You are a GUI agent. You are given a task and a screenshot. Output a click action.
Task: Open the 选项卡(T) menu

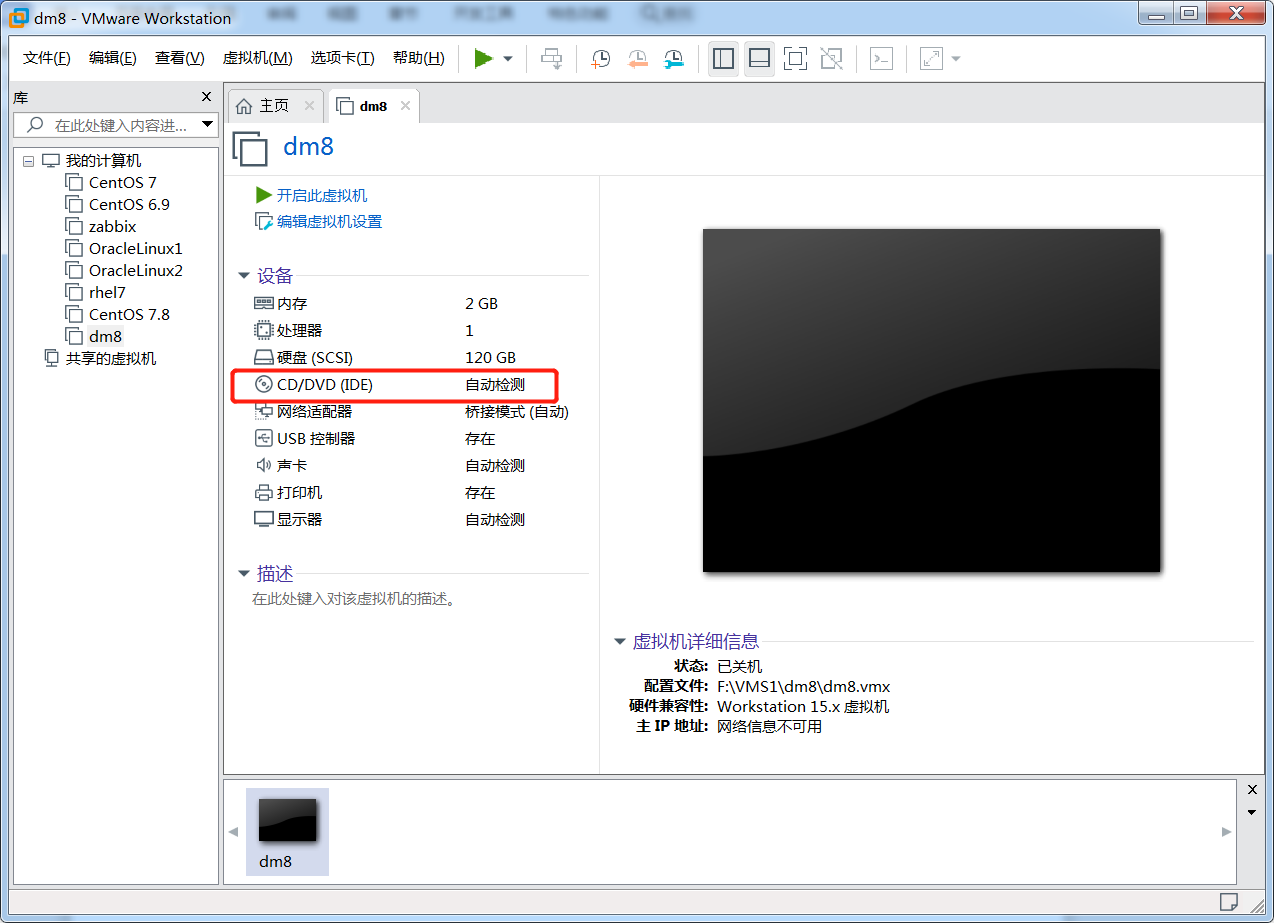[x=342, y=58]
